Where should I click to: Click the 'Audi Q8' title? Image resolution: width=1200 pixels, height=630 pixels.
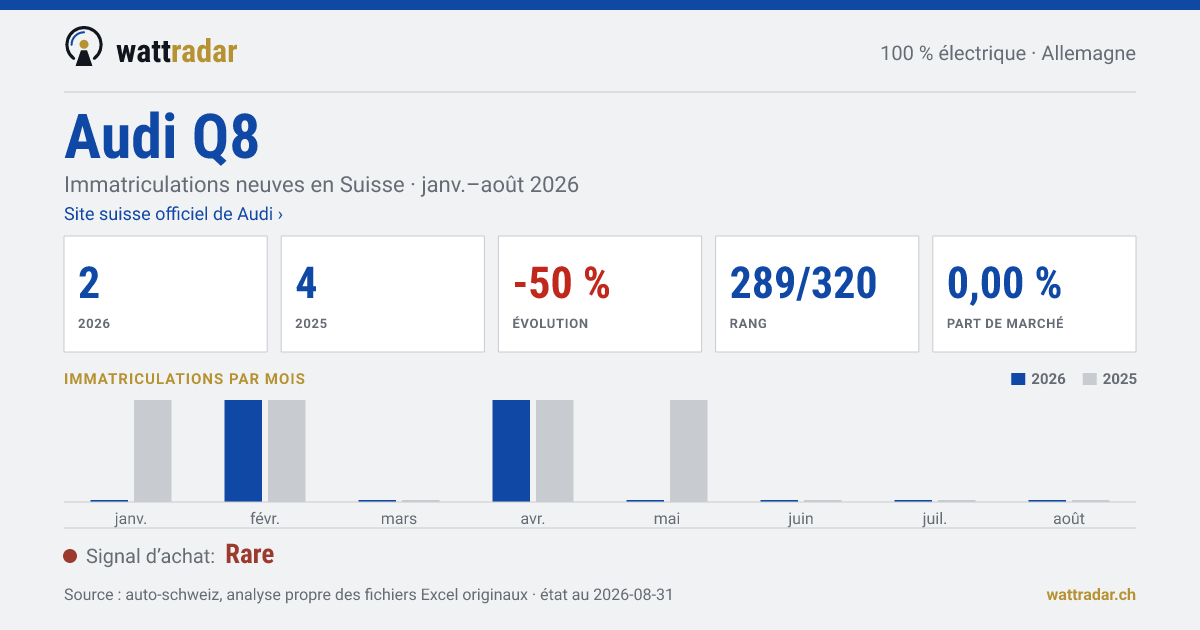[x=162, y=137]
